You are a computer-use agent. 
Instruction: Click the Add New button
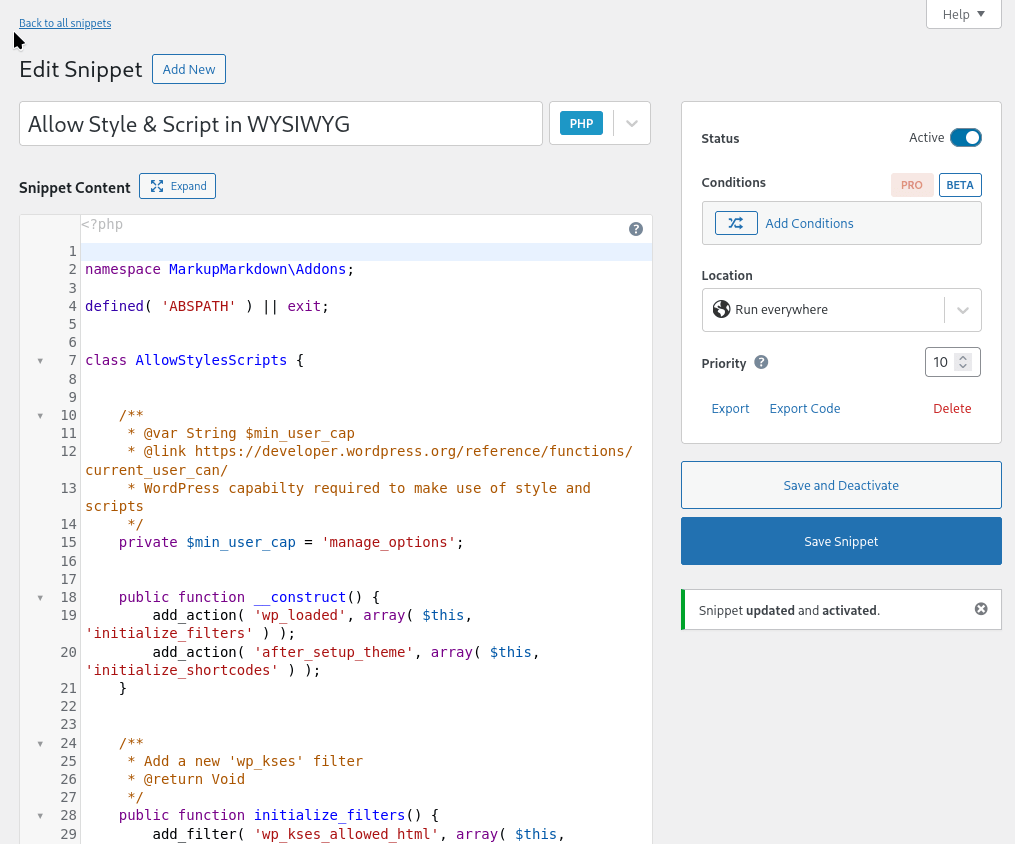pos(189,69)
